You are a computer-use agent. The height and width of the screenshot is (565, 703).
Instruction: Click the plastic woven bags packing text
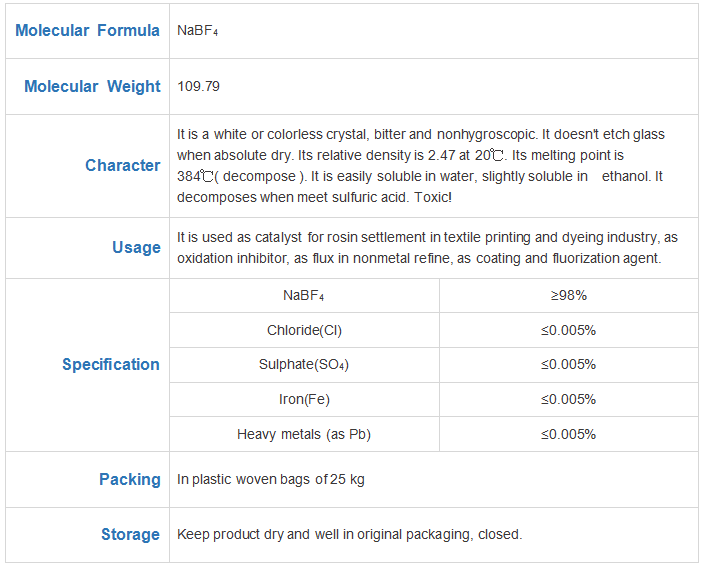click(271, 479)
